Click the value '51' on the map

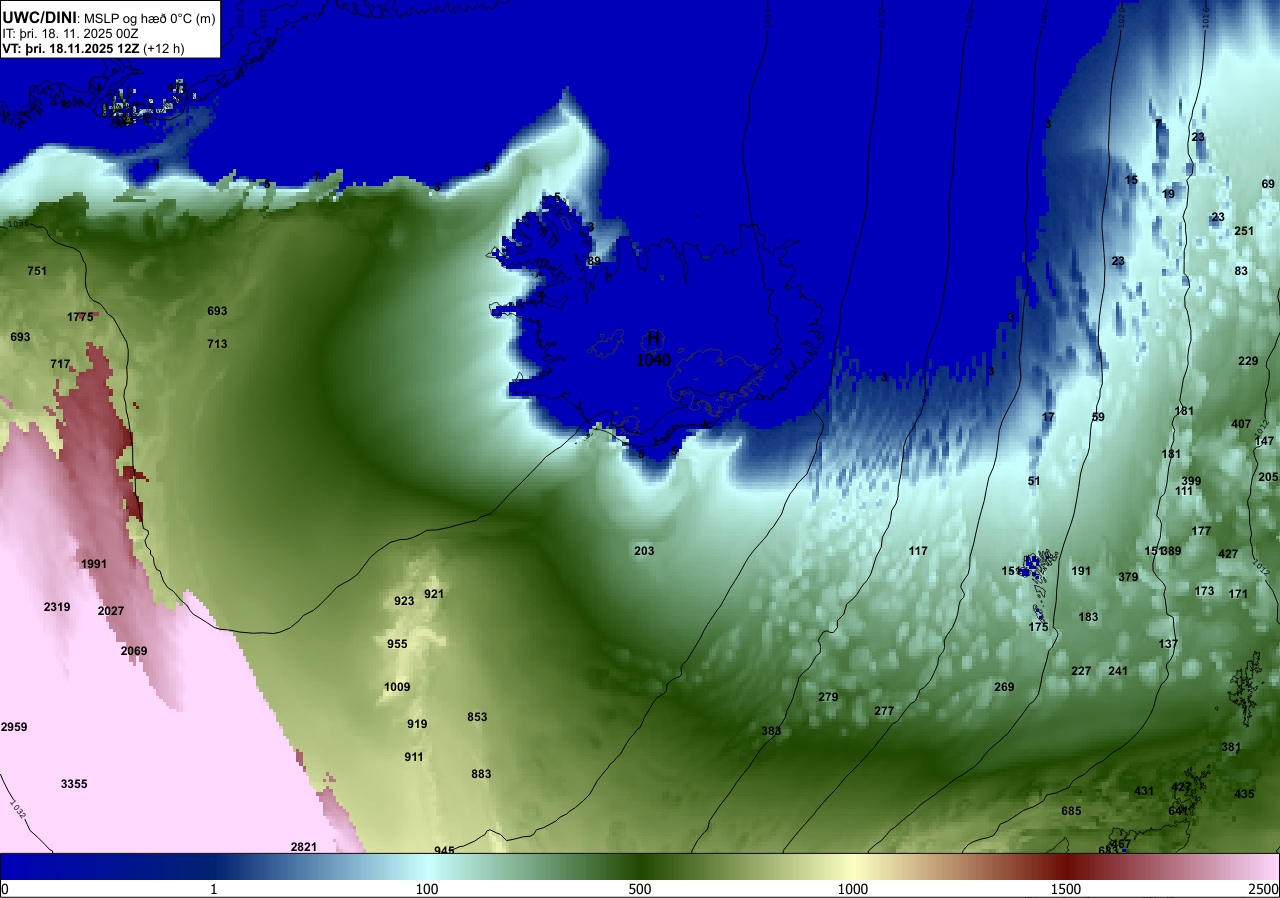(x=1034, y=481)
